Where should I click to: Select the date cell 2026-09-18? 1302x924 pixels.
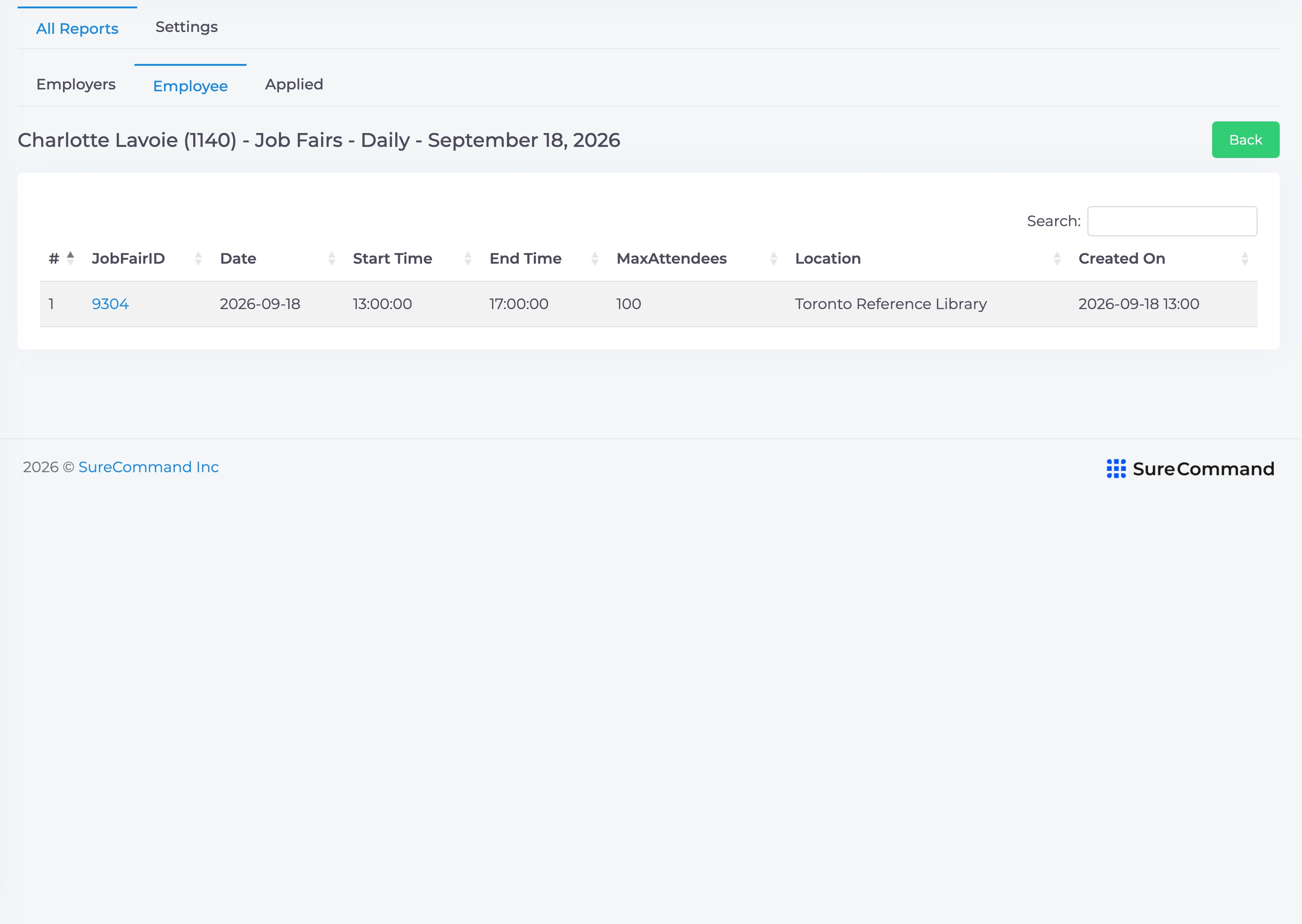[x=260, y=304]
